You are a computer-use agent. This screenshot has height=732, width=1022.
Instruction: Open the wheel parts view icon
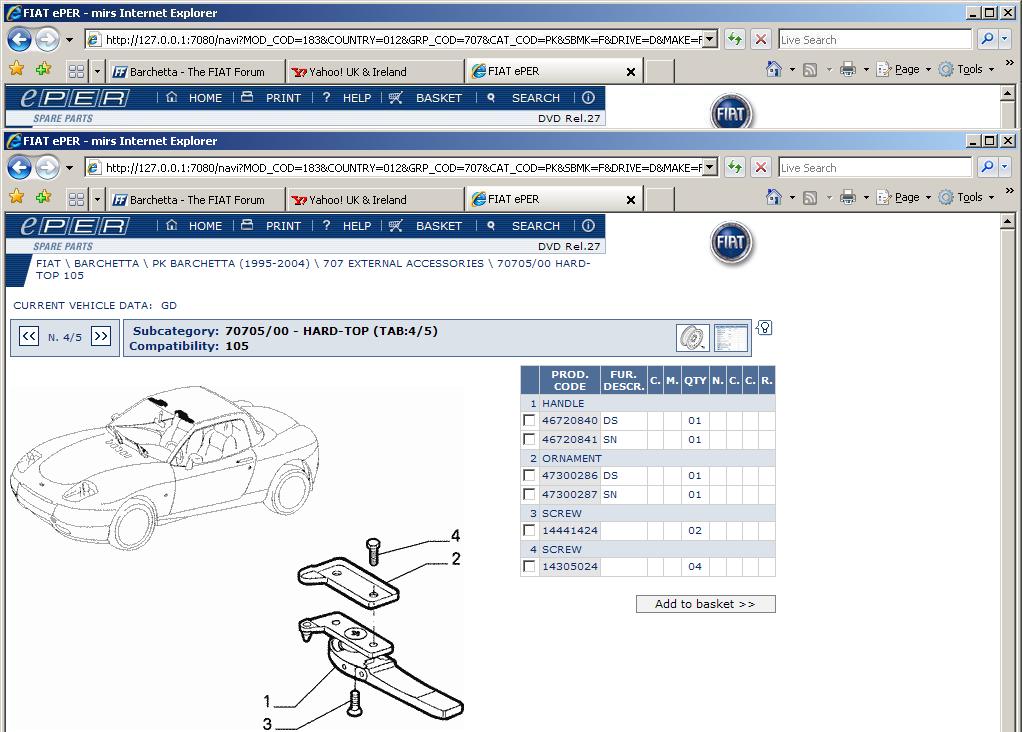click(692, 338)
